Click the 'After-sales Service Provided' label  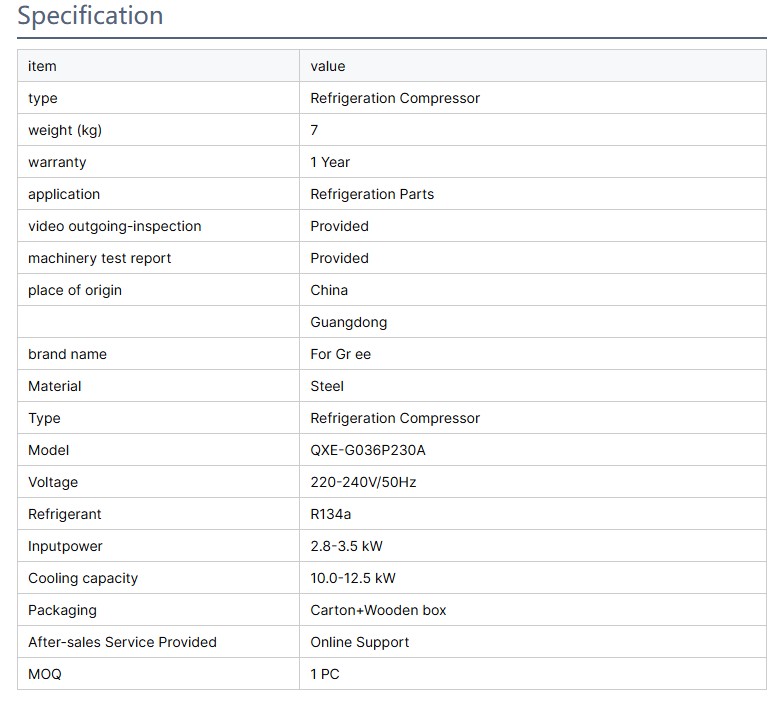coord(122,642)
